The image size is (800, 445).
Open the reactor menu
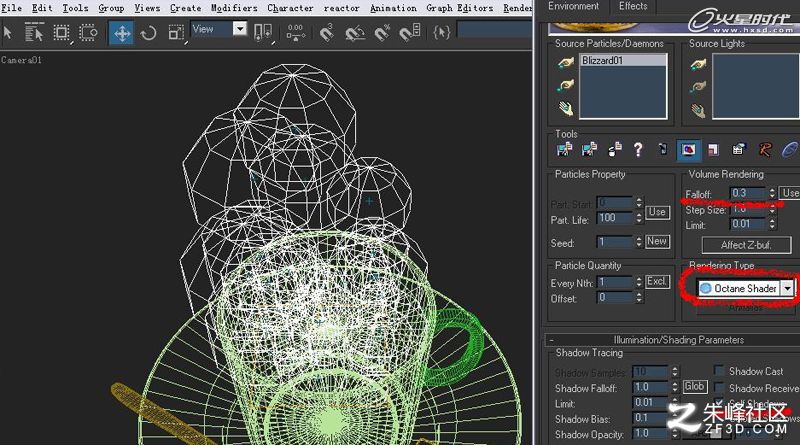coord(341,8)
